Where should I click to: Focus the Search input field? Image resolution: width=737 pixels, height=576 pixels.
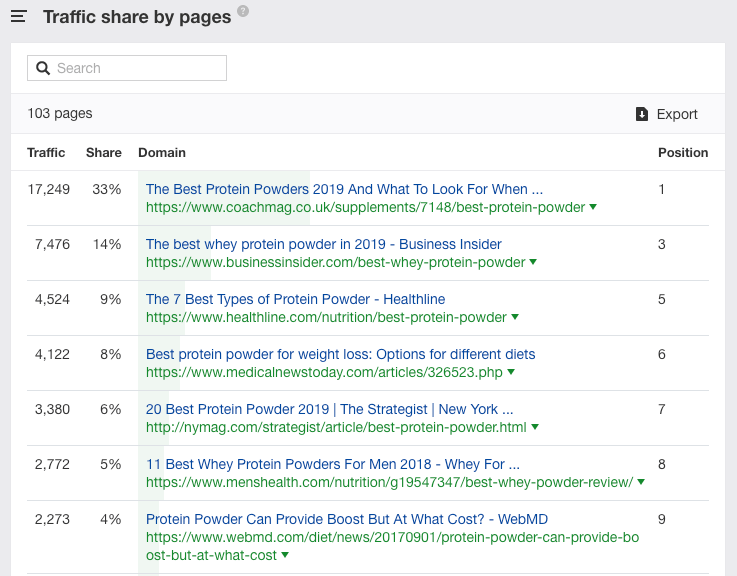click(127, 68)
